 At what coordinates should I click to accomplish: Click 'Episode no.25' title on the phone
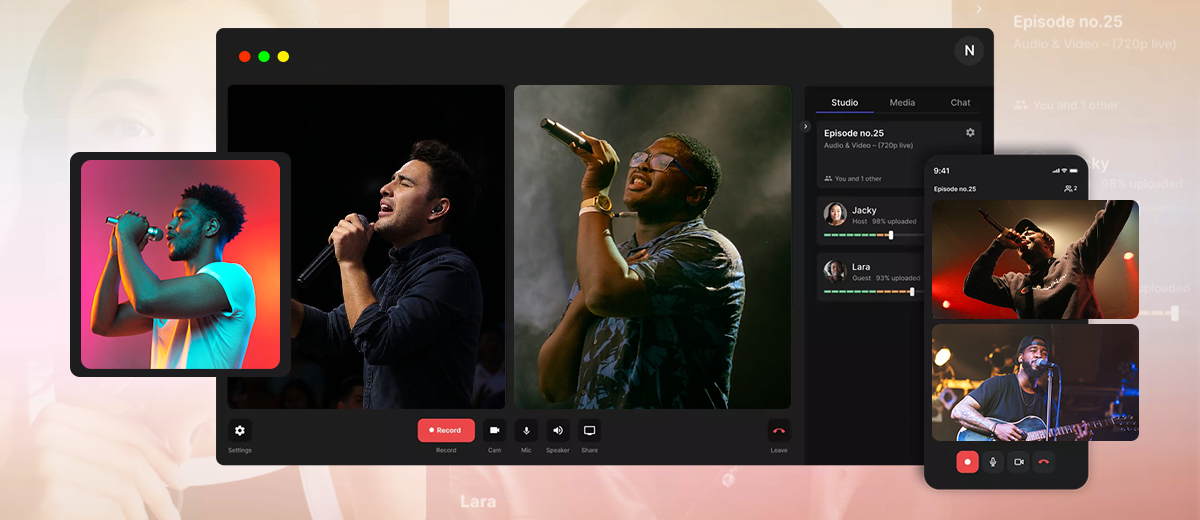955,189
